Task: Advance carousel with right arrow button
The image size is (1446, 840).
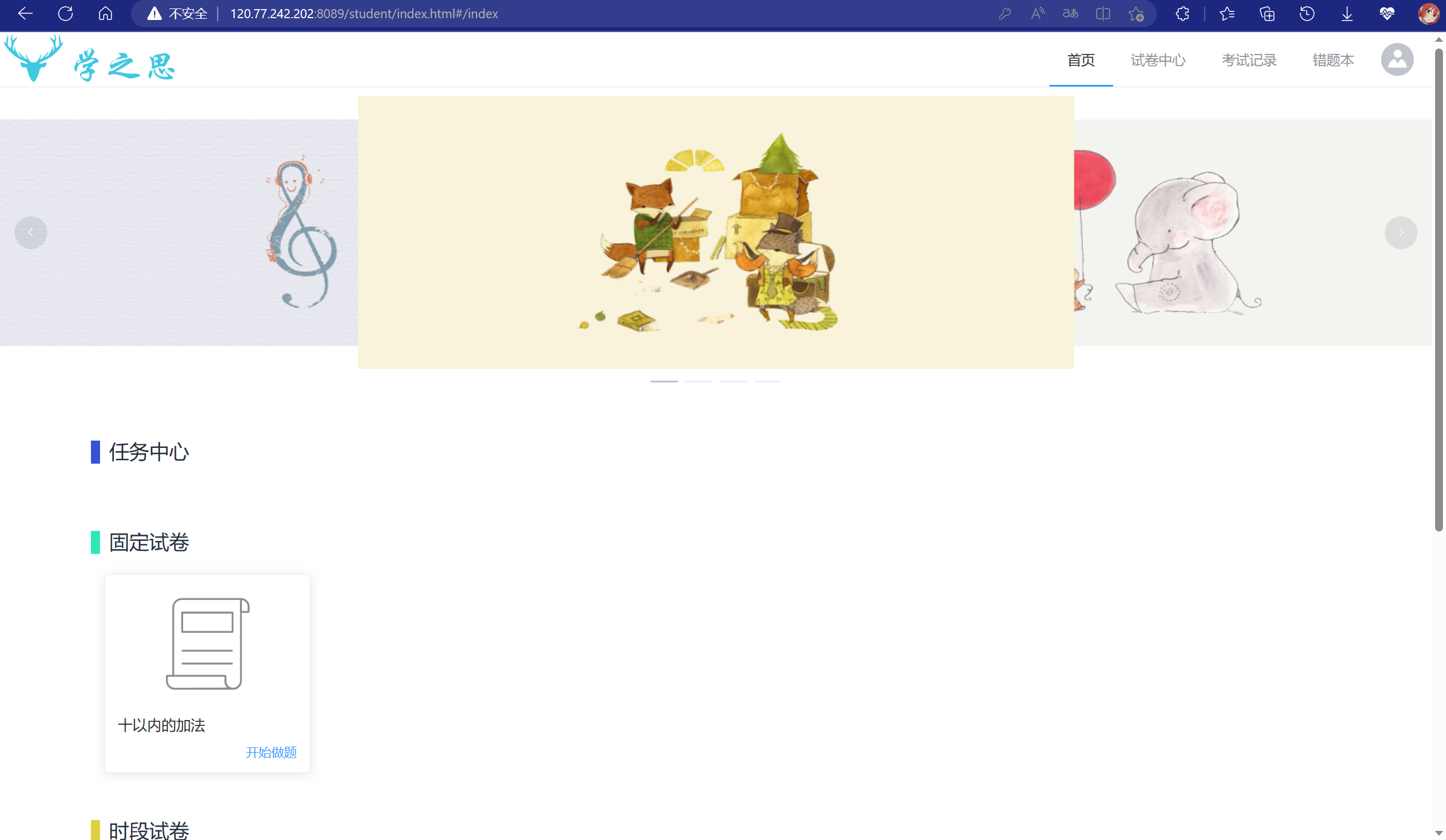Action: click(1401, 233)
